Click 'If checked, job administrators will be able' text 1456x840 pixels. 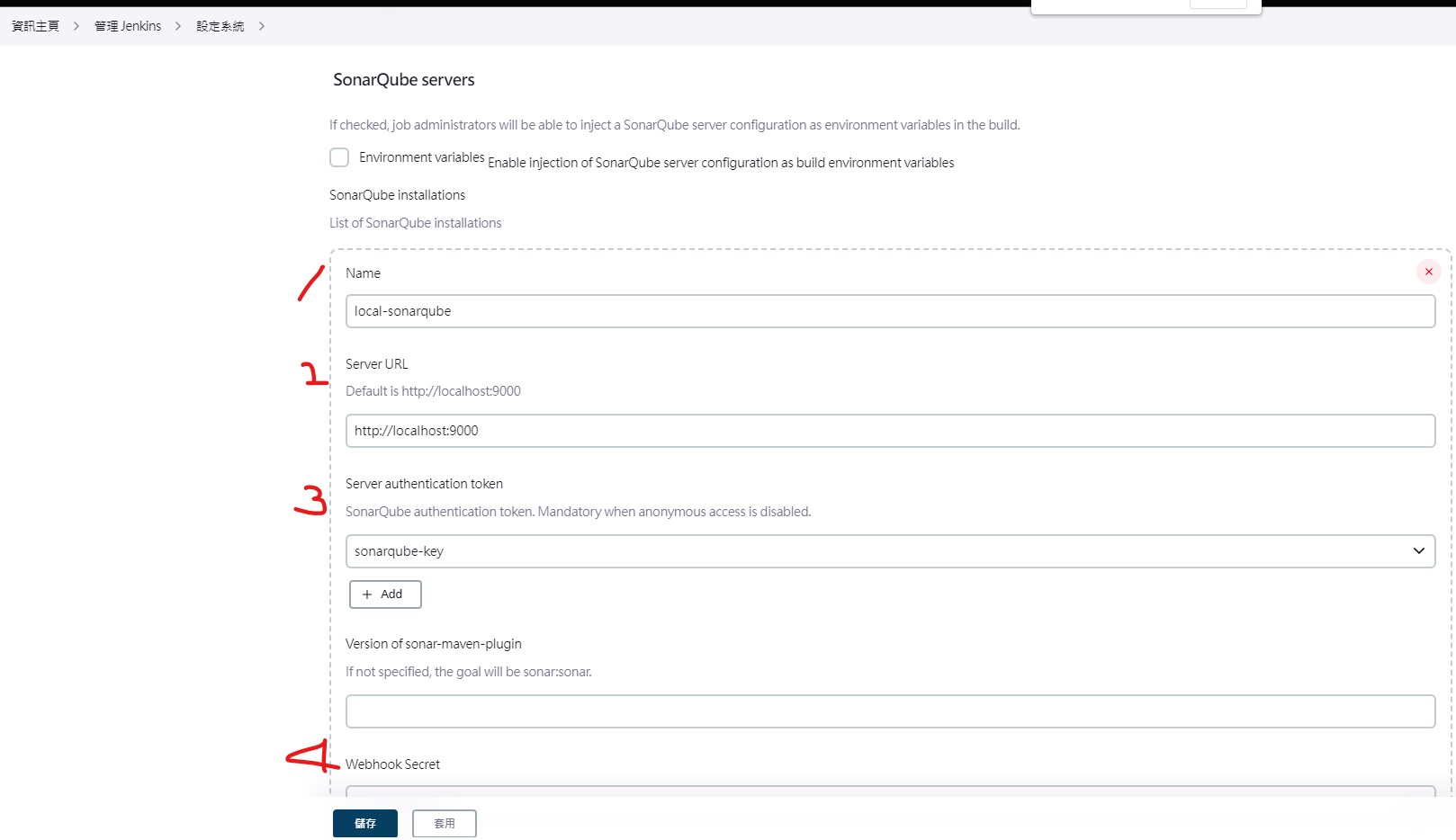[x=674, y=125]
